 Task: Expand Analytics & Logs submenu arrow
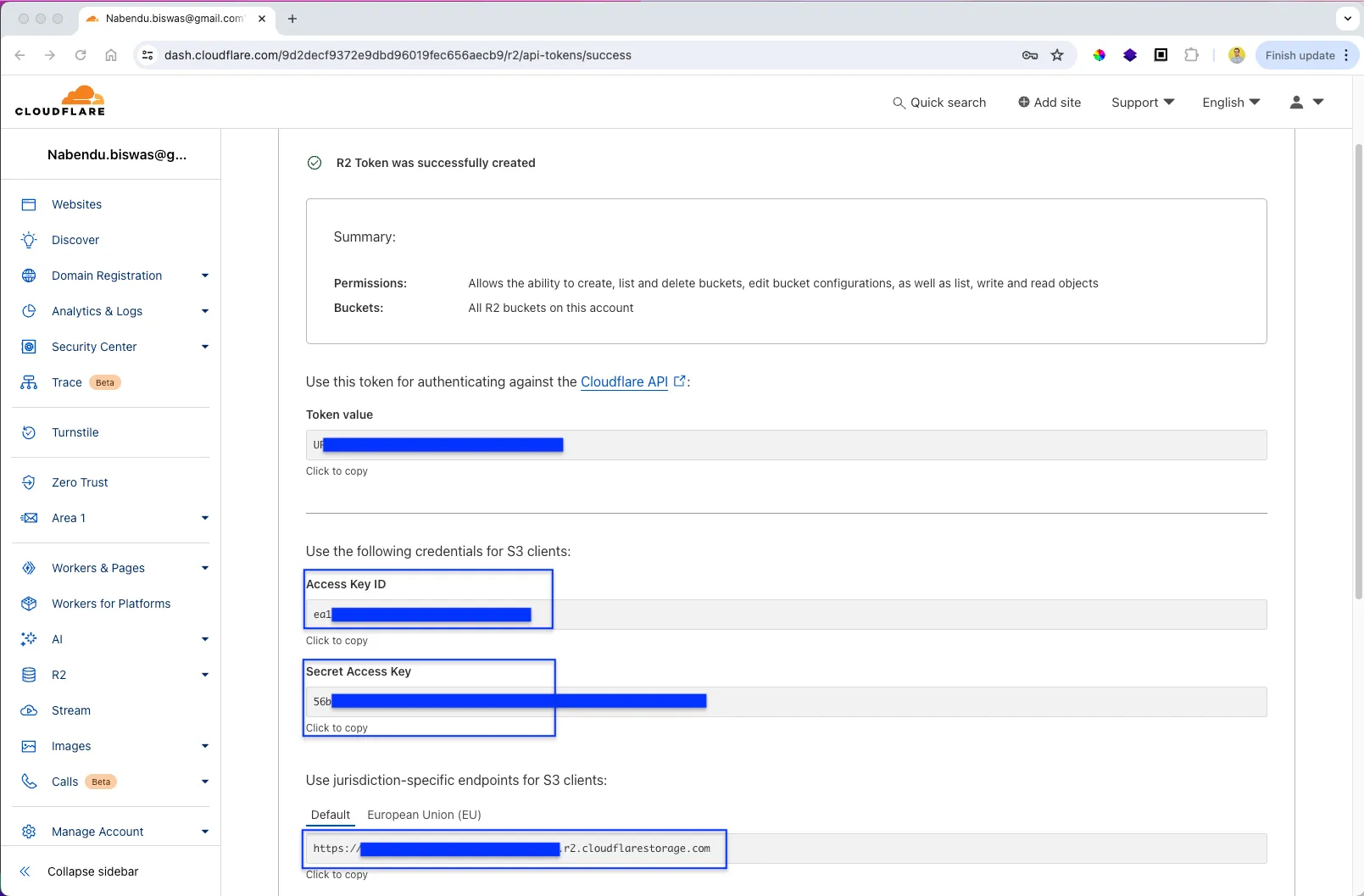204,311
